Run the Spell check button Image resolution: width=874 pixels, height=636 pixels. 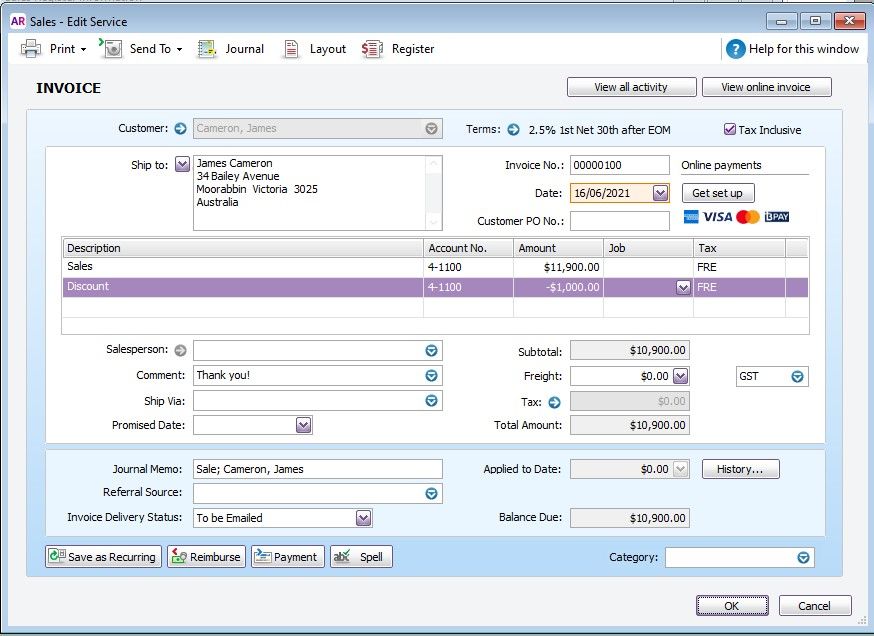click(361, 557)
